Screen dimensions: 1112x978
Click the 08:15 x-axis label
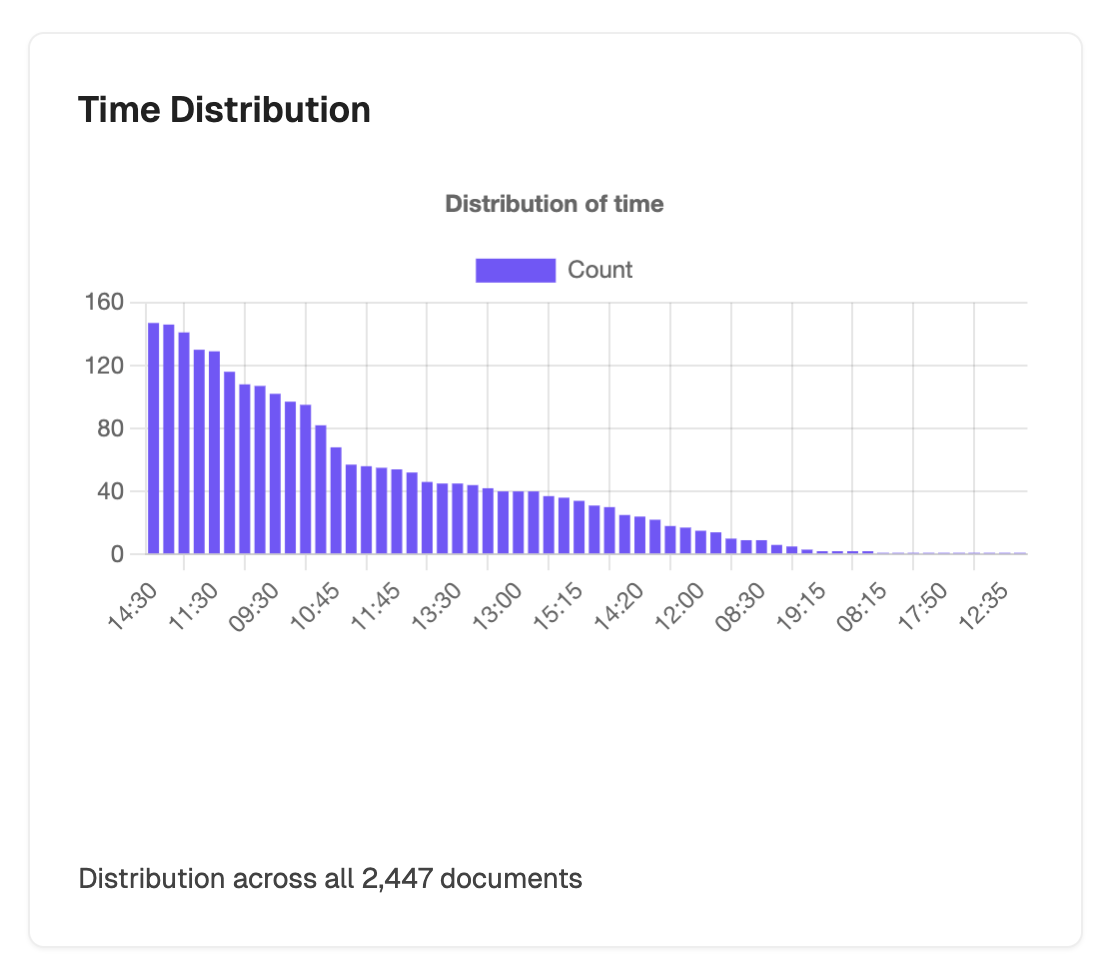tap(862, 606)
